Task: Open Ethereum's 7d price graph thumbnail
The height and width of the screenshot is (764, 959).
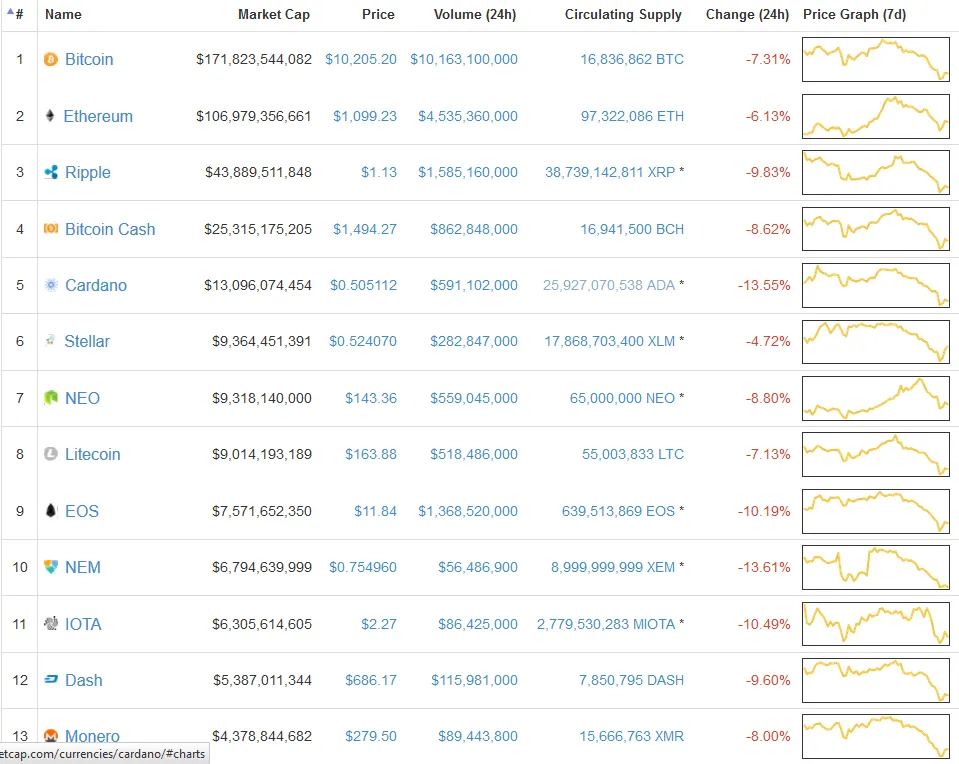Action: click(x=876, y=116)
